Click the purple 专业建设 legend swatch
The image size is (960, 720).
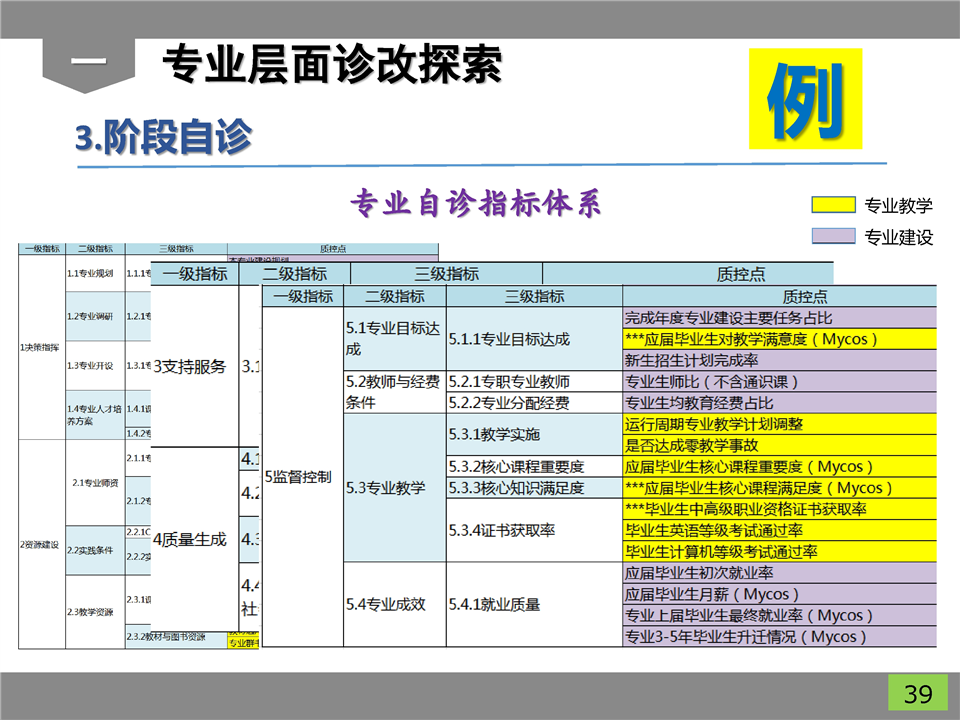[x=833, y=236]
